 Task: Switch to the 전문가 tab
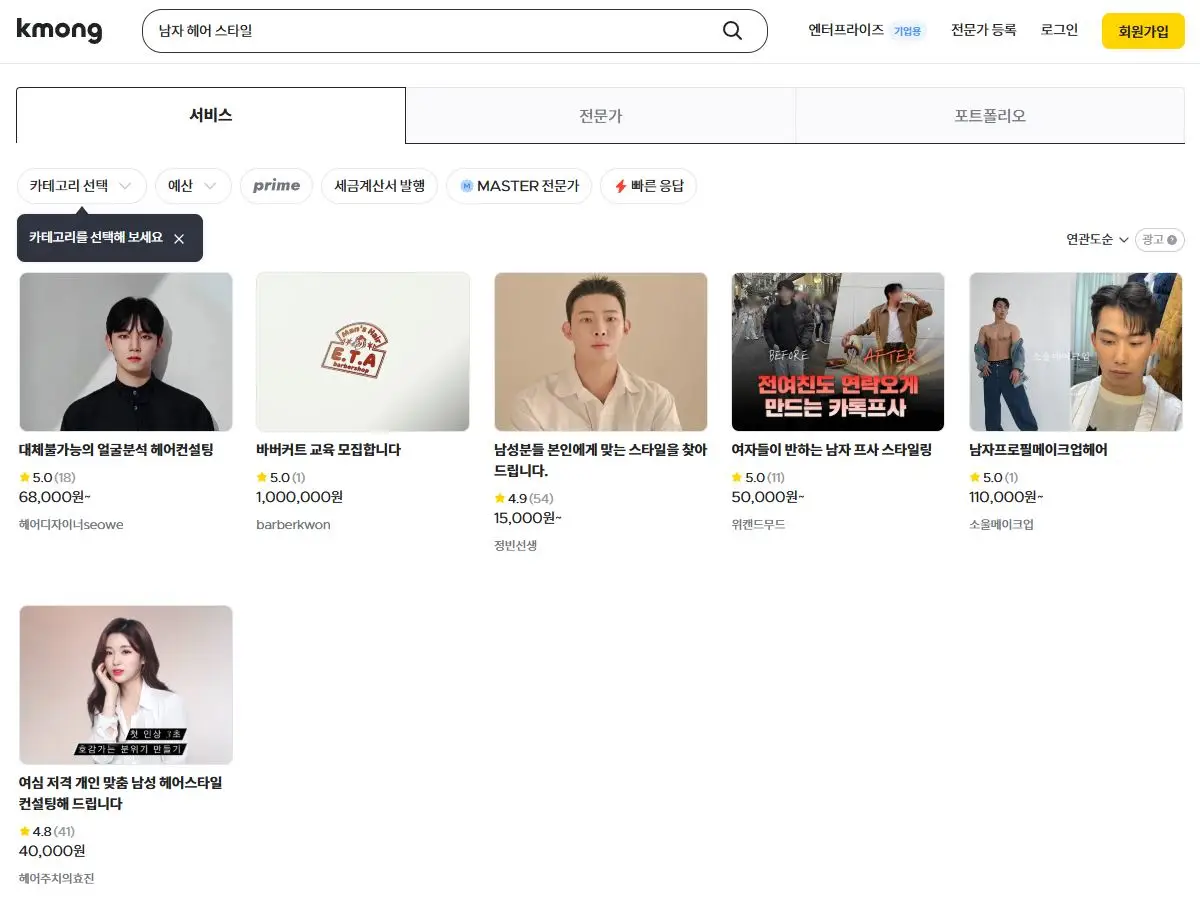(x=600, y=115)
